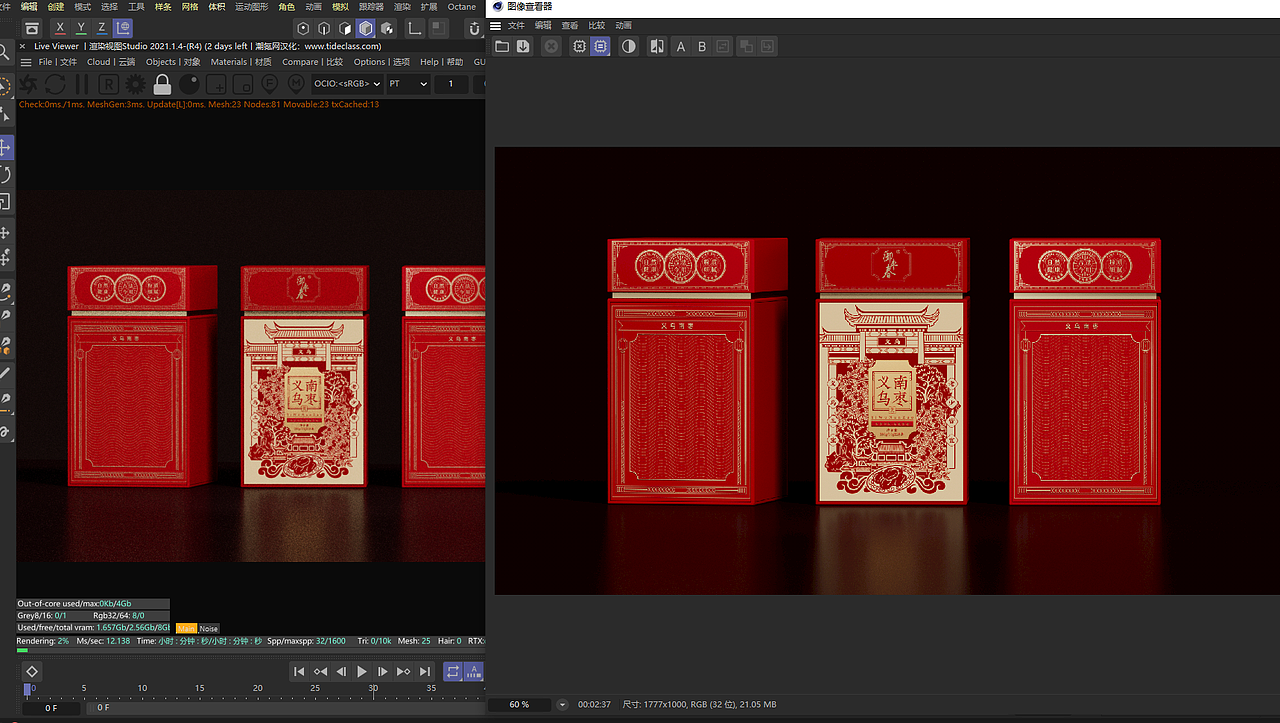1280x723 pixels.
Task: Select the Octane focus picker tool
Action: [x=268, y=84]
